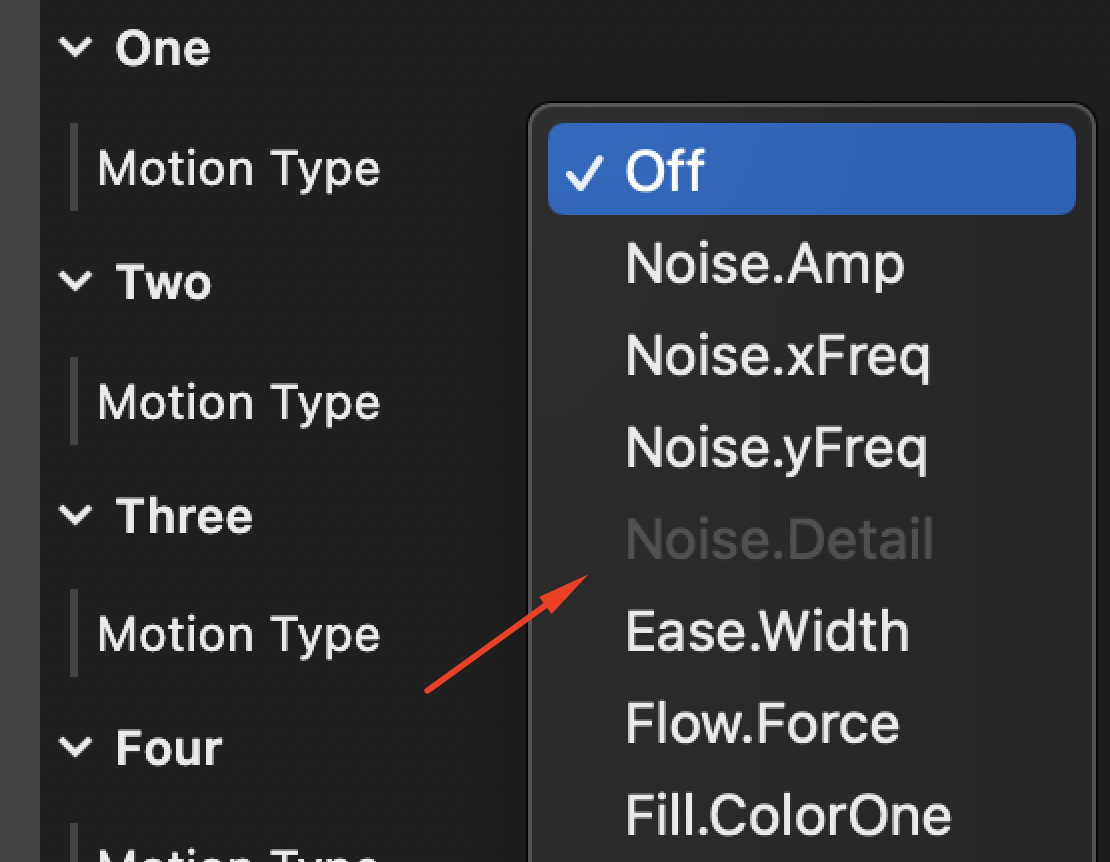Click the One section header label

[163, 47]
